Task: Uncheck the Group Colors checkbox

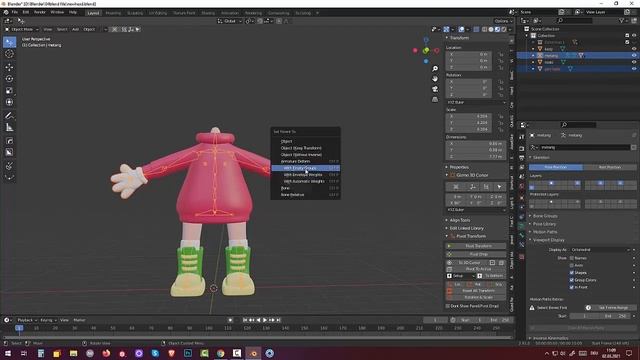Action: pyautogui.click(x=572, y=280)
